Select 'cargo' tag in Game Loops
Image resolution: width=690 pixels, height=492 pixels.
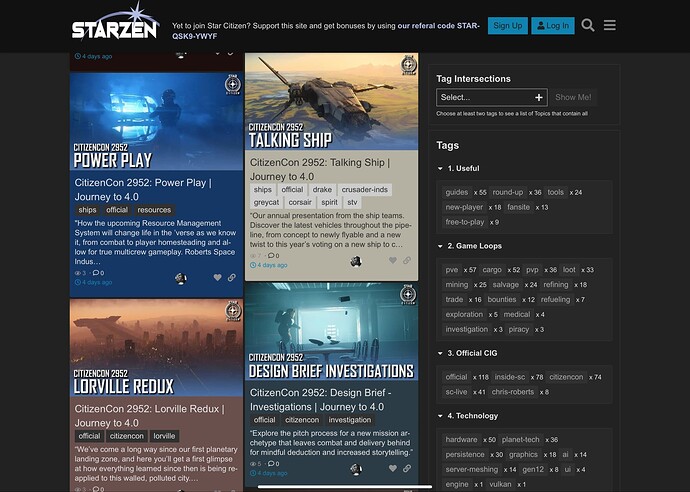(492, 270)
